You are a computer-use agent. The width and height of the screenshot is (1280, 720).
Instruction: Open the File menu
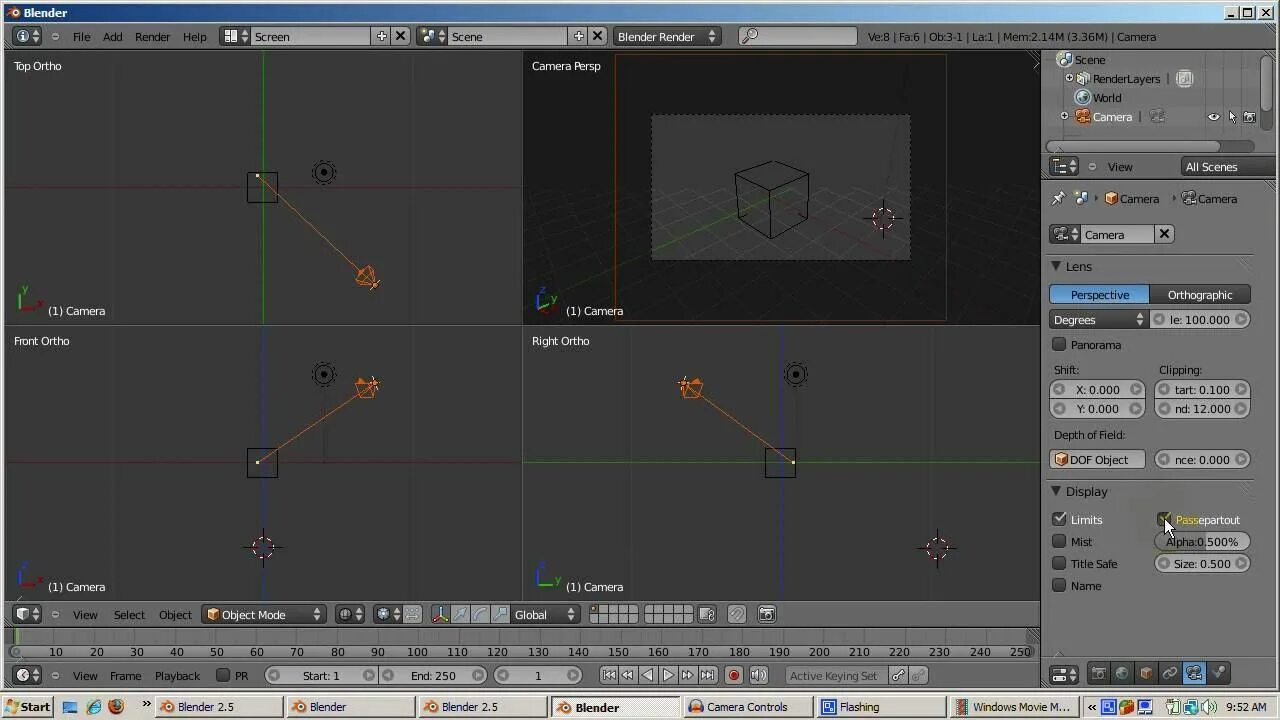pos(81,36)
